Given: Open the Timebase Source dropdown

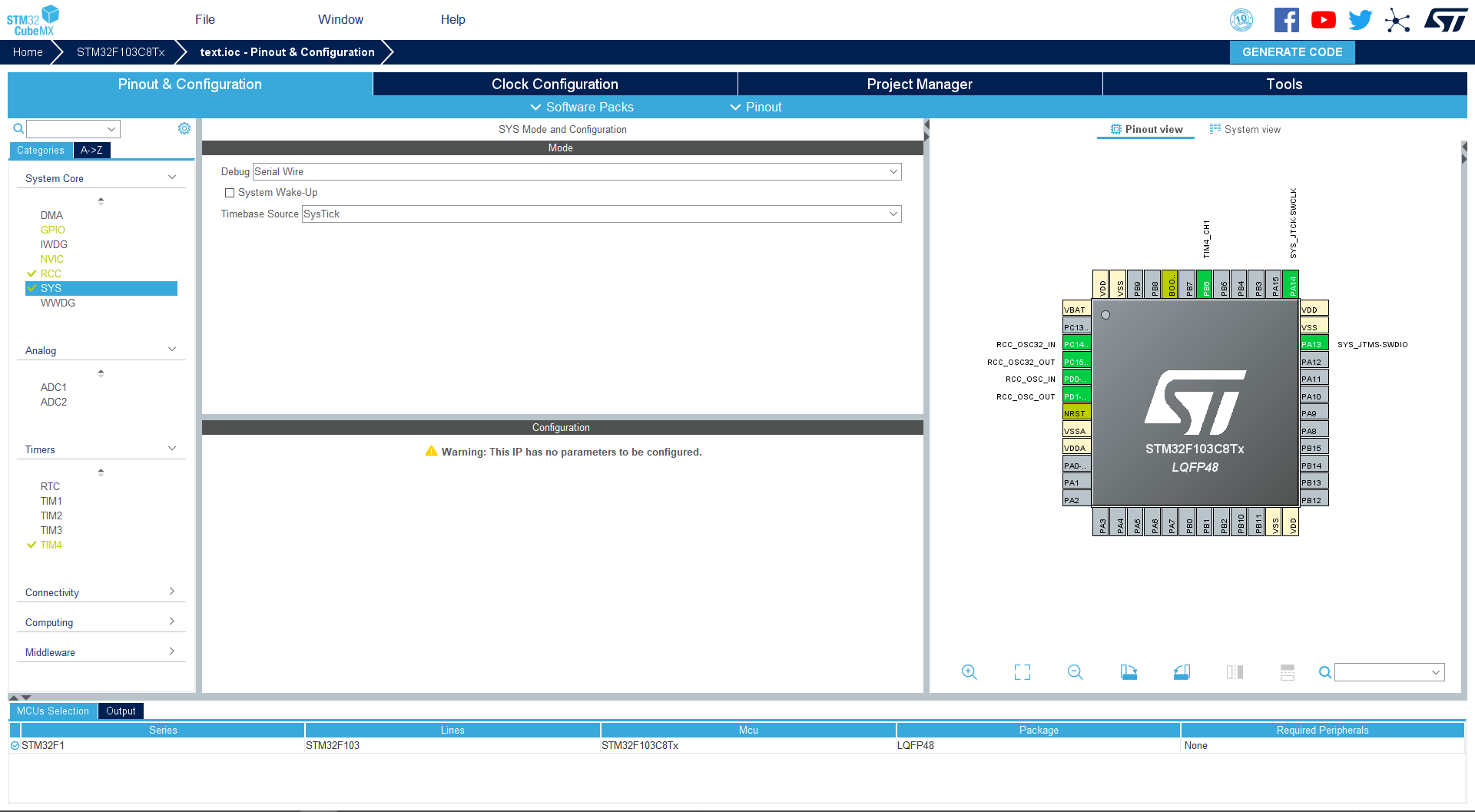Looking at the screenshot, I should [x=602, y=214].
